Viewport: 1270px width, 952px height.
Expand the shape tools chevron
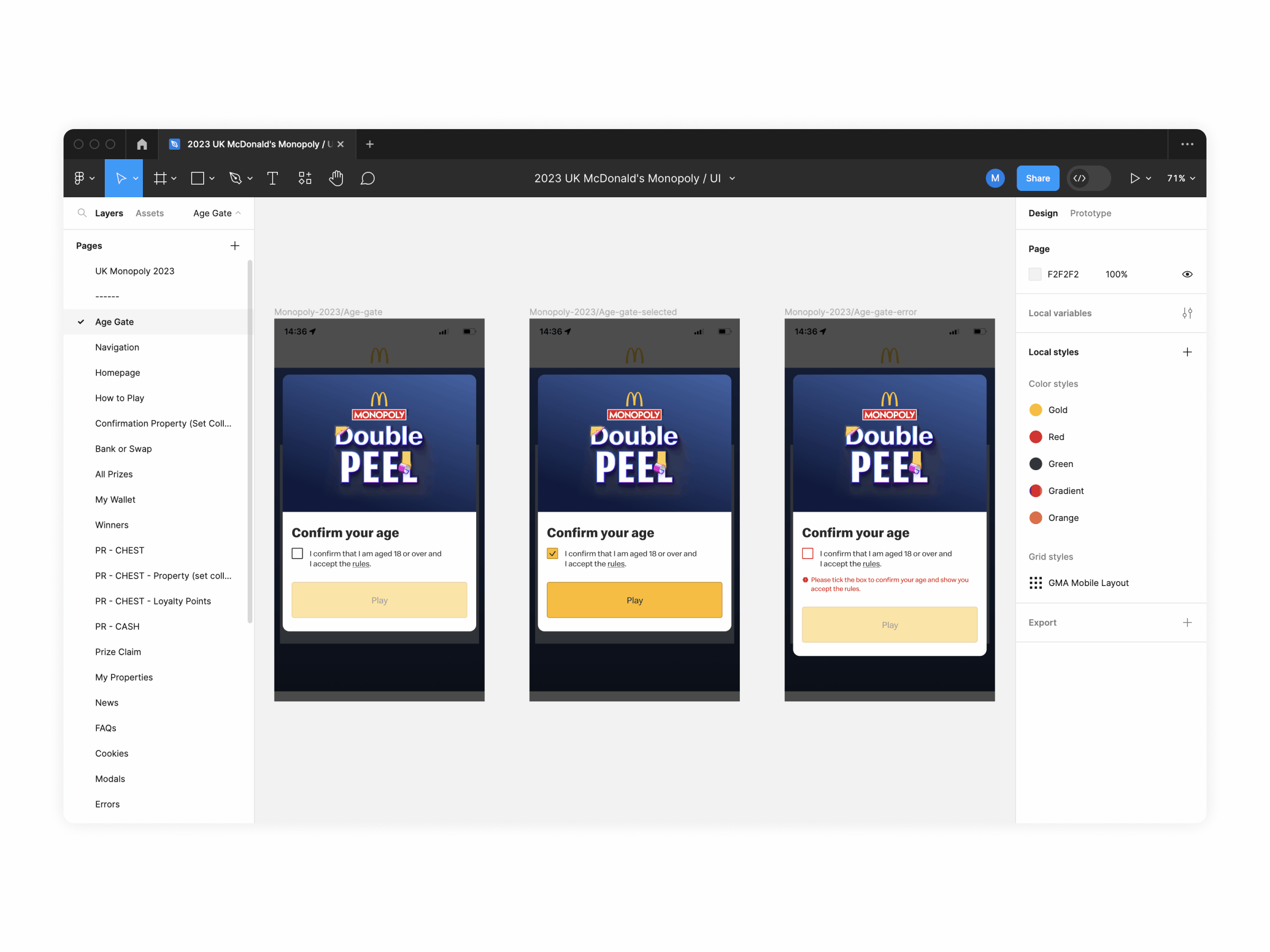(212, 179)
